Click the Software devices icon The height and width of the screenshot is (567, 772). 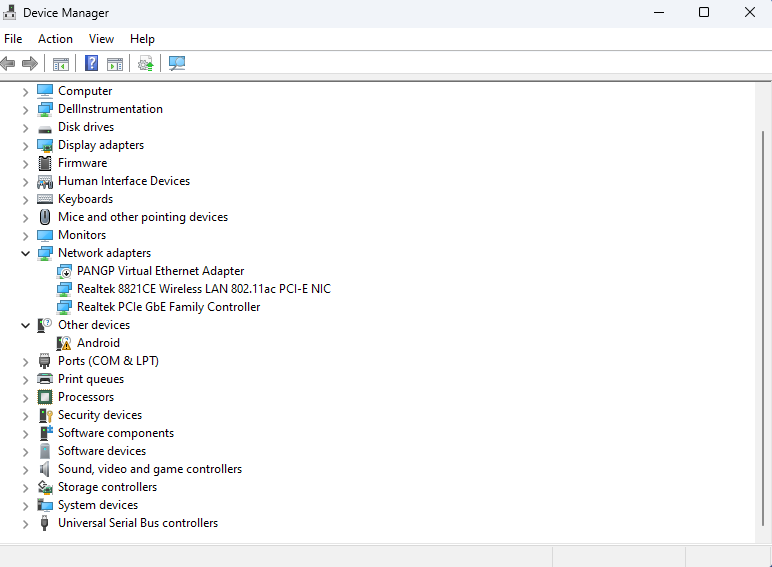pyautogui.click(x=45, y=451)
